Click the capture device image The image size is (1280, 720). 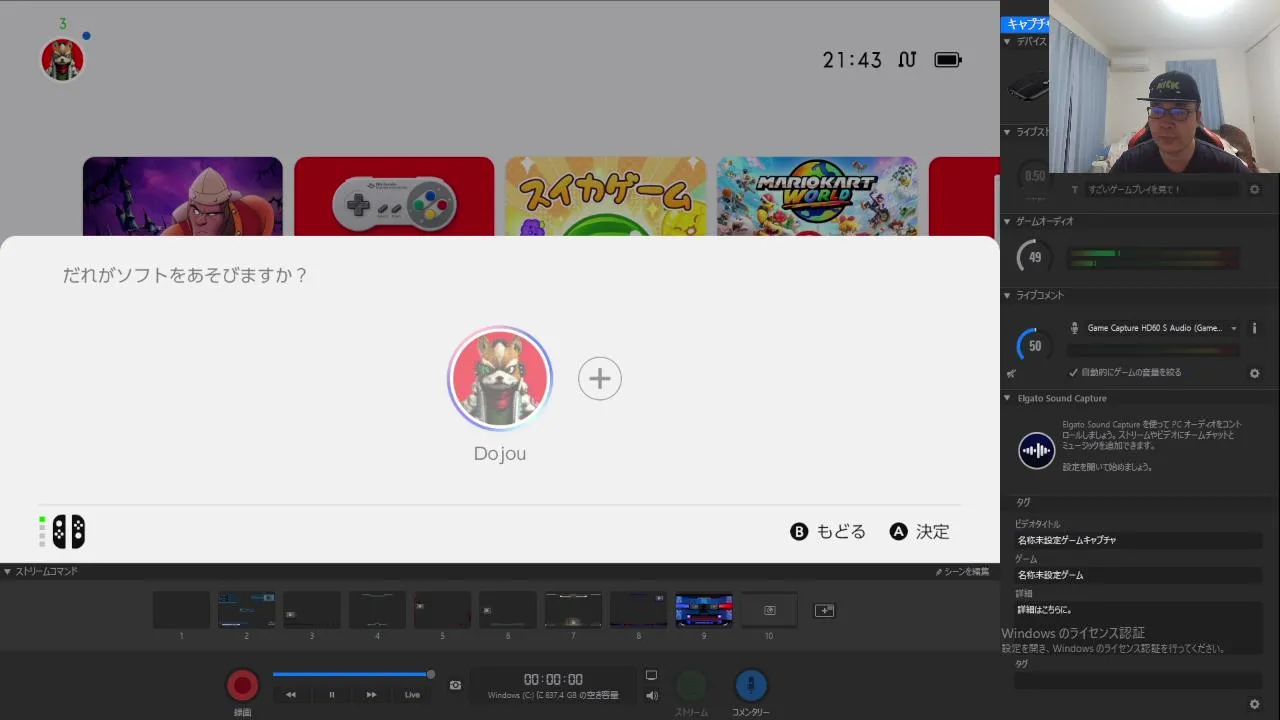(x=1028, y=87)
